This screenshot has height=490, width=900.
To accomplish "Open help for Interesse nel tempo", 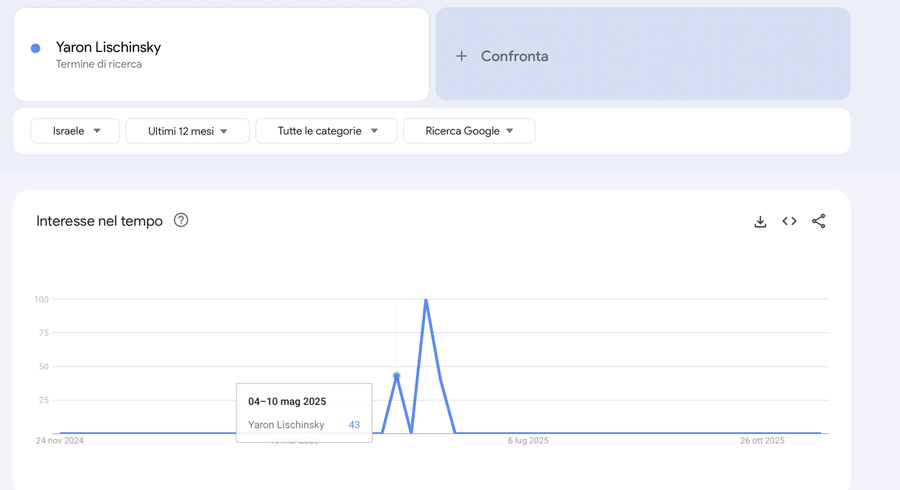I will [x=181, y=220].
